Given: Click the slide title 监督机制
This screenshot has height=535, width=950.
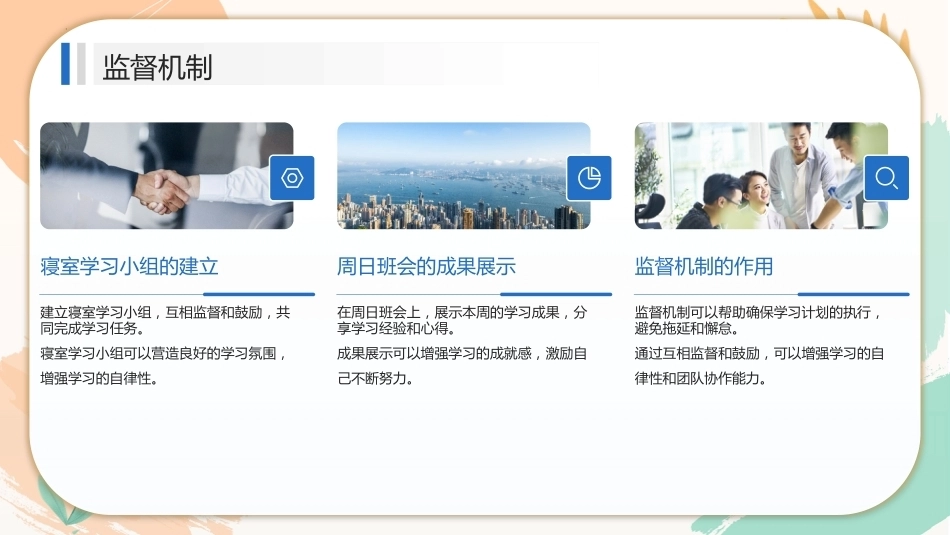Looking at the screenshot, I should 157,67.
